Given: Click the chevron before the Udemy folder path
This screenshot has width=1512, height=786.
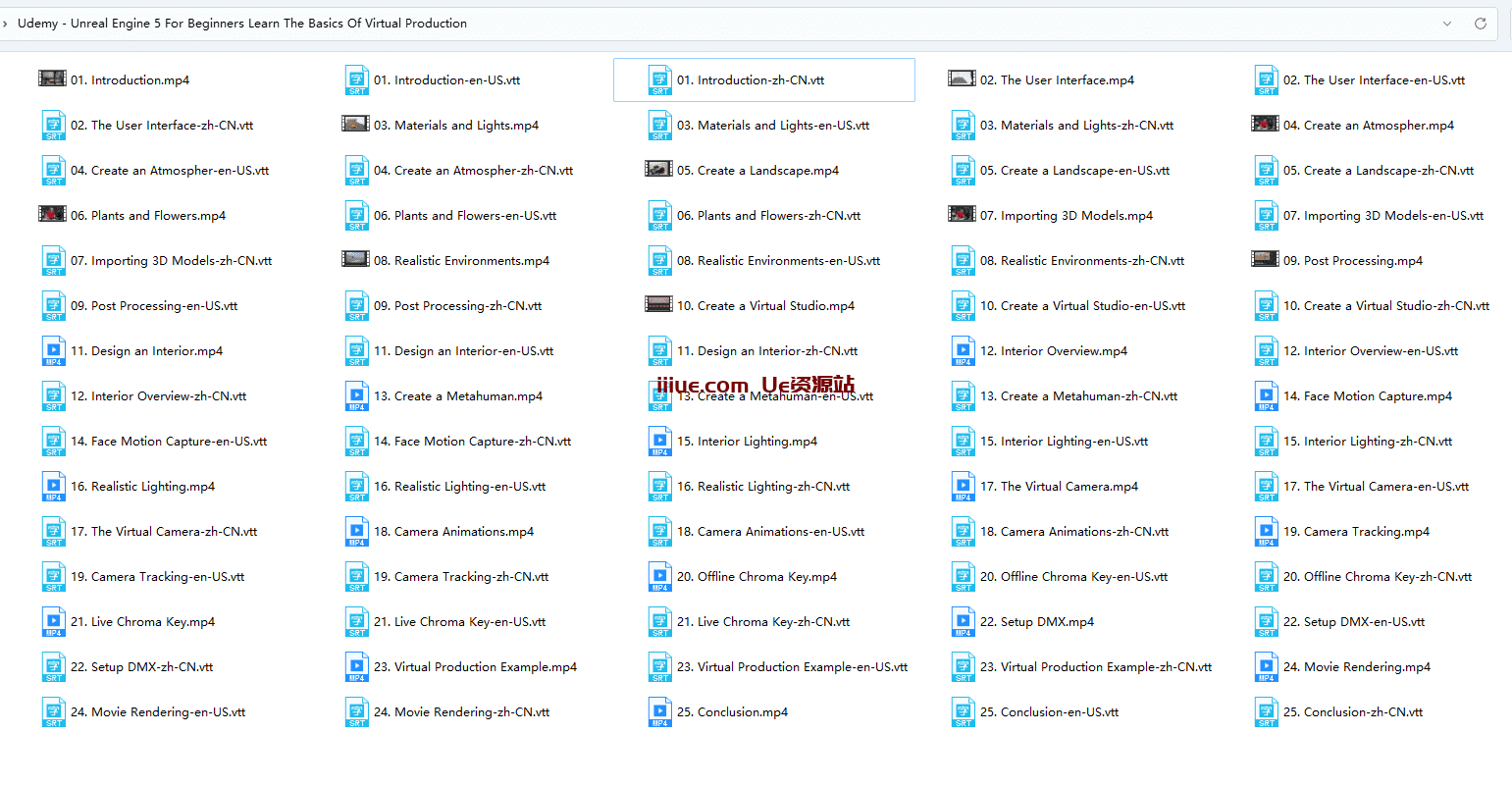Looking at the screenshot, I should tap(5, 24).
